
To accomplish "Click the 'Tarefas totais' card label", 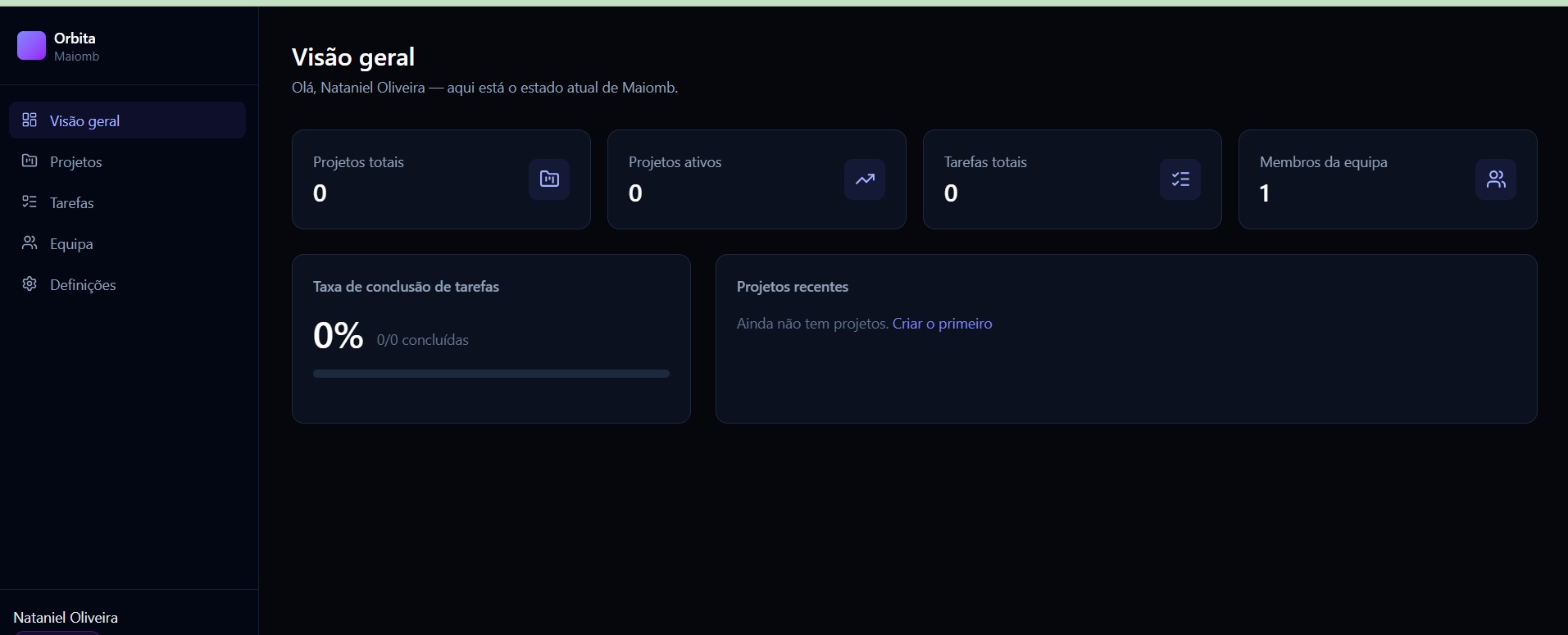I will [985, 162].
